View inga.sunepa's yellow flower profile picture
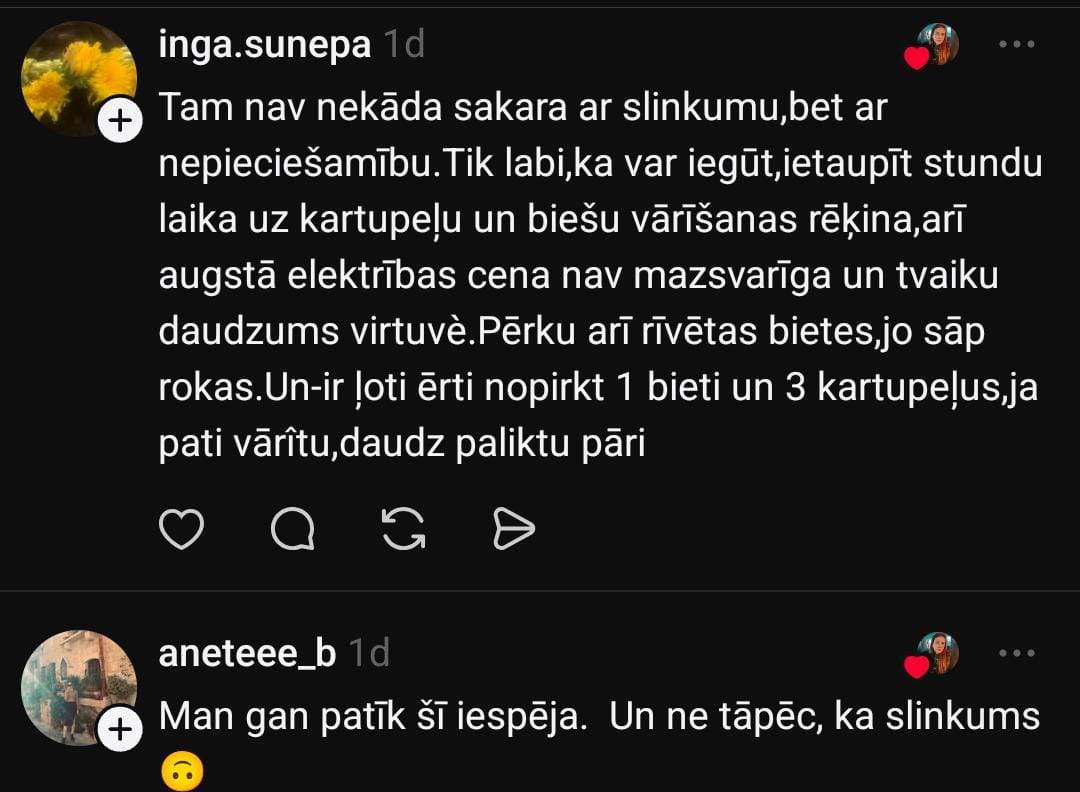1080x792 pixels. point(78,78)
